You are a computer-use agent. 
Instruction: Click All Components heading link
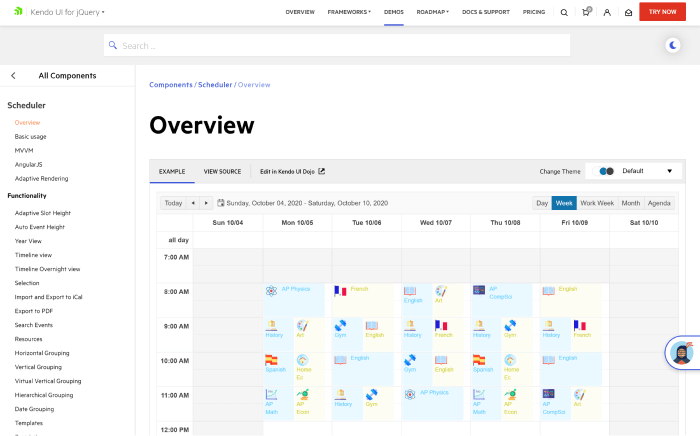67,76
